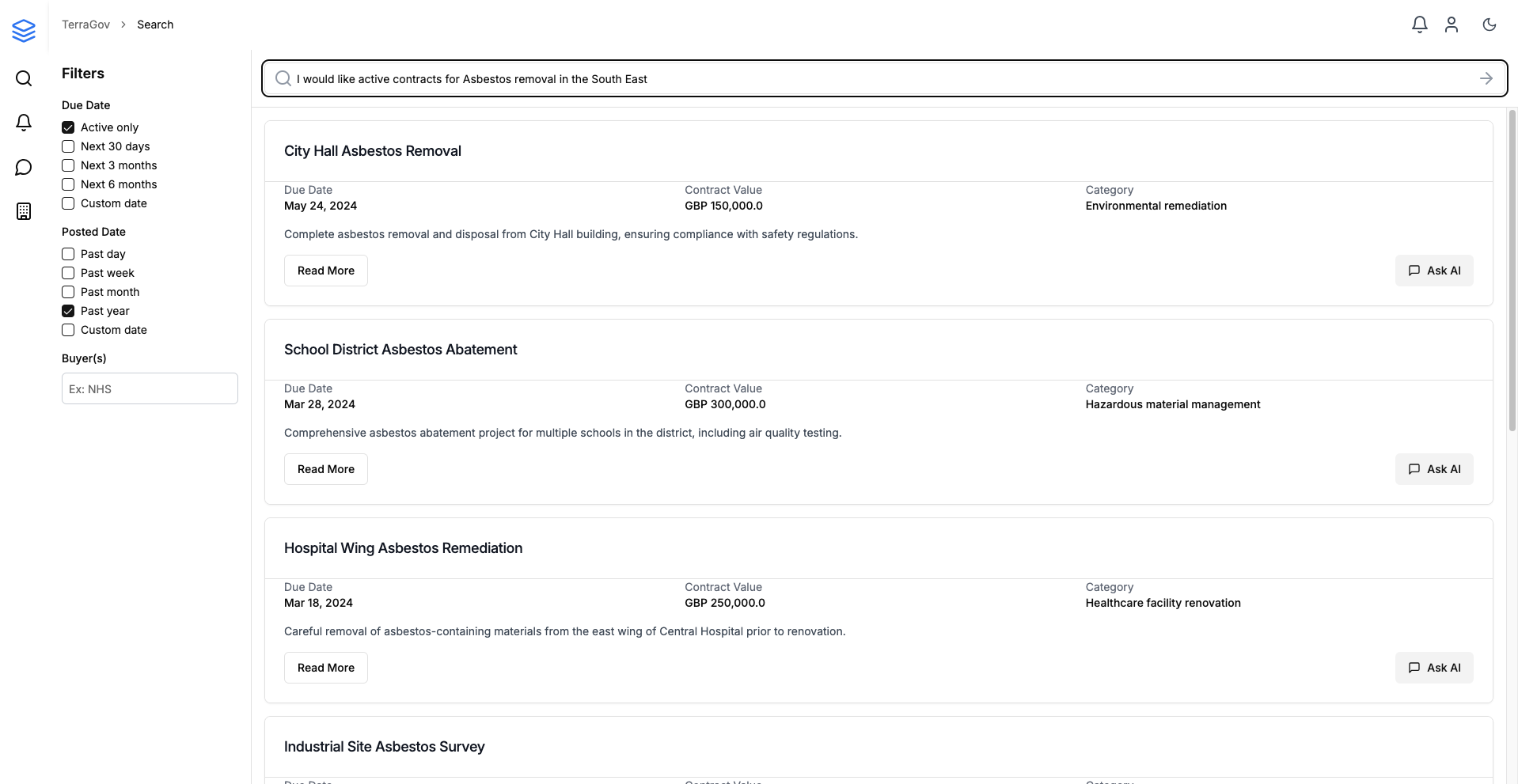Open alerts bell in left sidebar
Screen dimensions: 1518x784
click(x=24, y=123)
